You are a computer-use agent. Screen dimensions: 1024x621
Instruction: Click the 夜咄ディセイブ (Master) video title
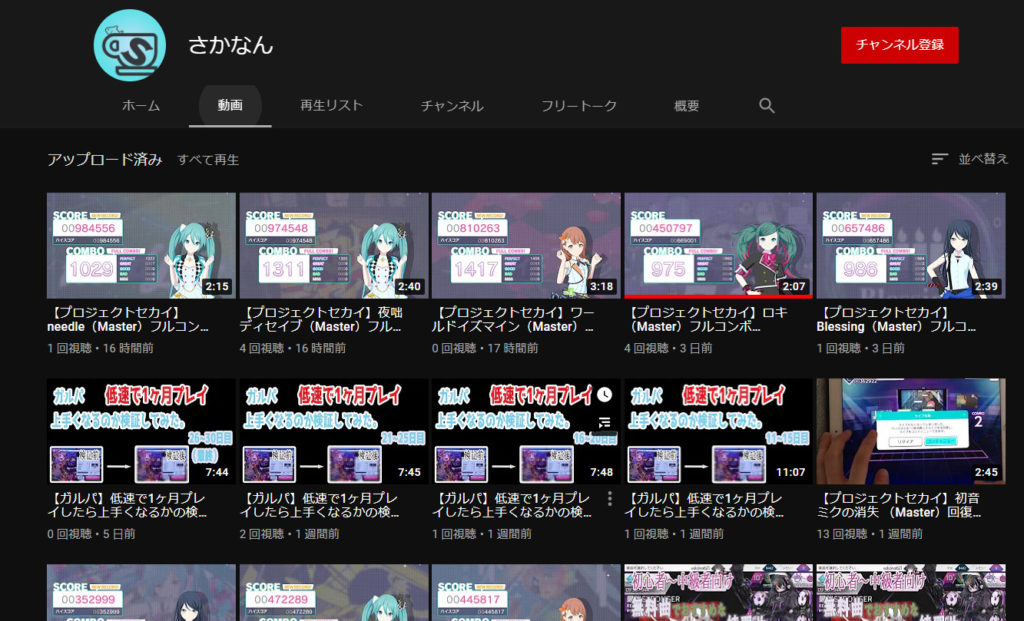[321, 319]
